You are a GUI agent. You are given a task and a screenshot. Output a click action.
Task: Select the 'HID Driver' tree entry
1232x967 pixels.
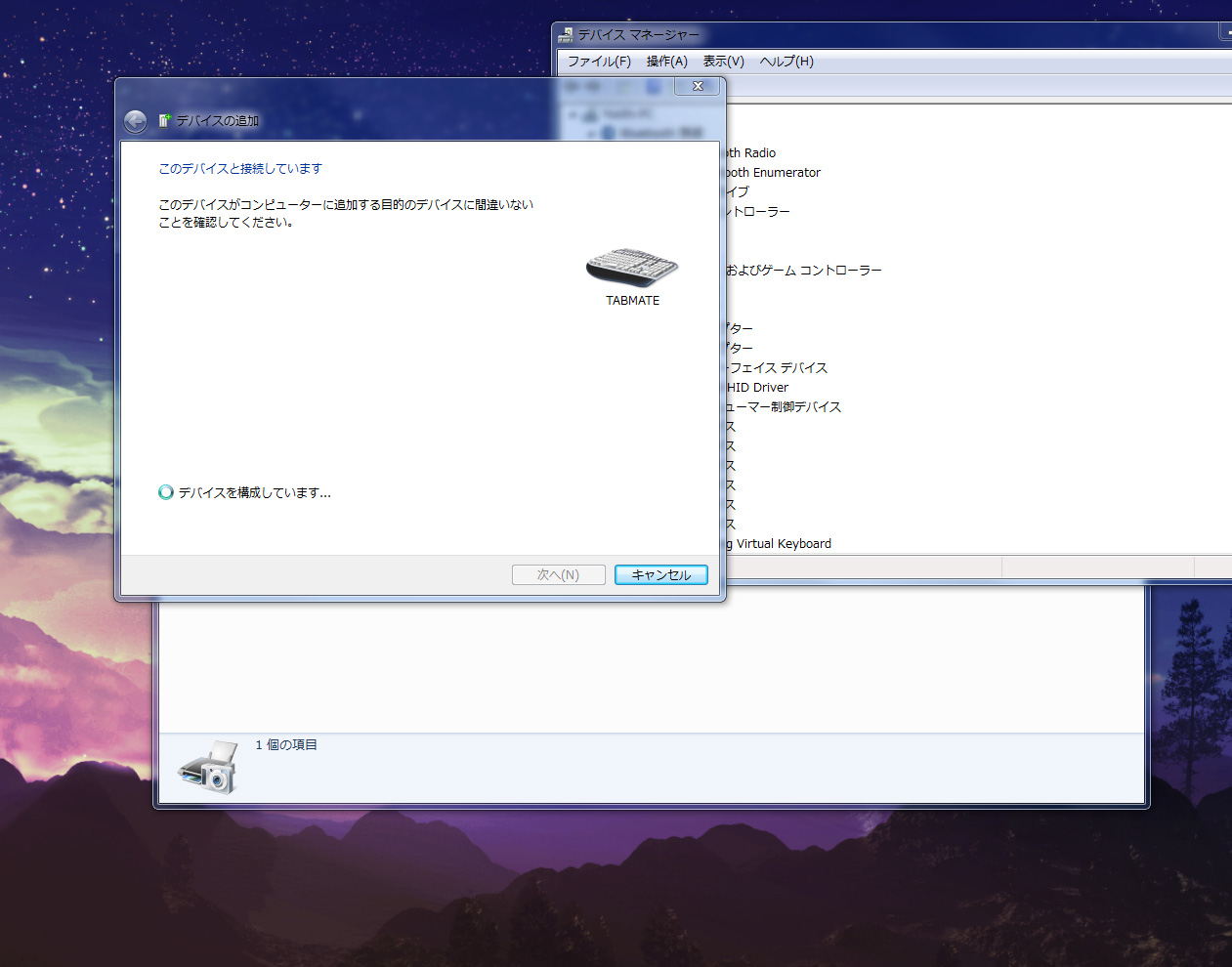757,387
